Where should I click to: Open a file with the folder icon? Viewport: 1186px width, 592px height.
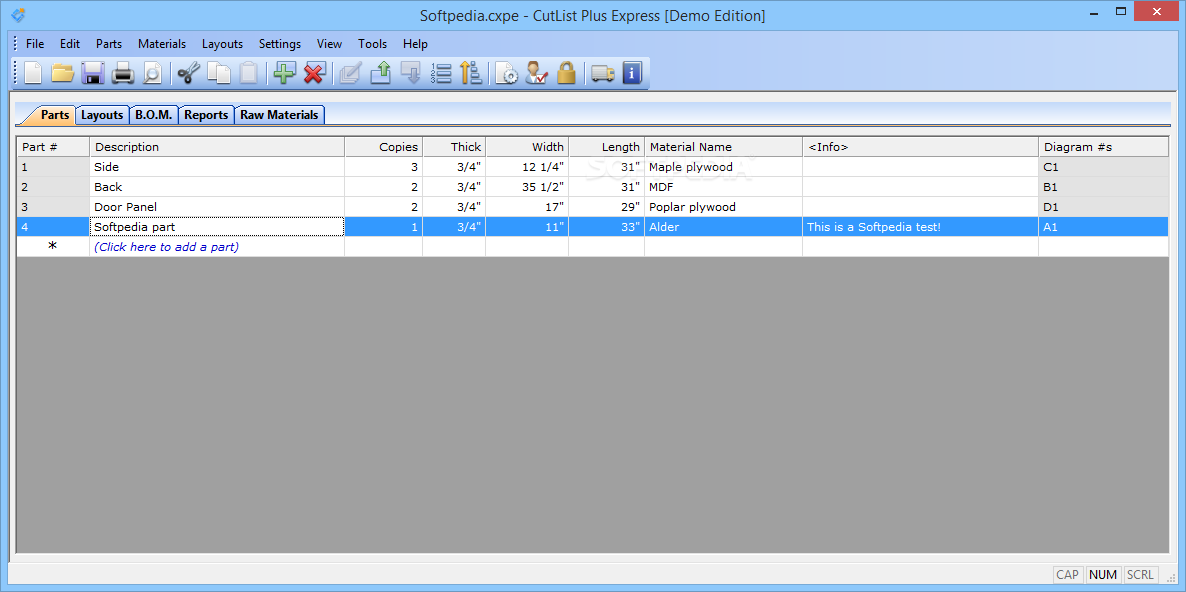63,73
